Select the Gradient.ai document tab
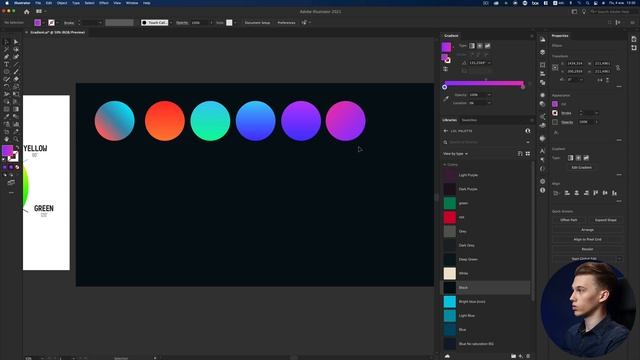 pos(58,32)
